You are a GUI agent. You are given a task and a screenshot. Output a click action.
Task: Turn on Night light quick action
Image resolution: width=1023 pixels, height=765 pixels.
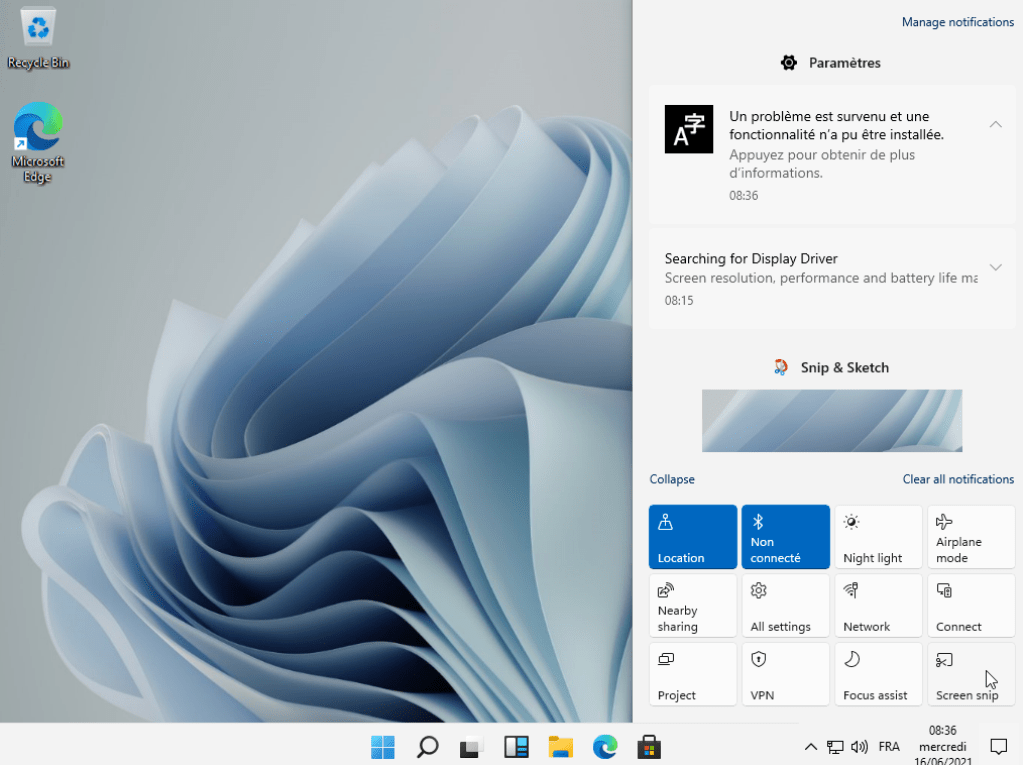(x=878, y=537)
